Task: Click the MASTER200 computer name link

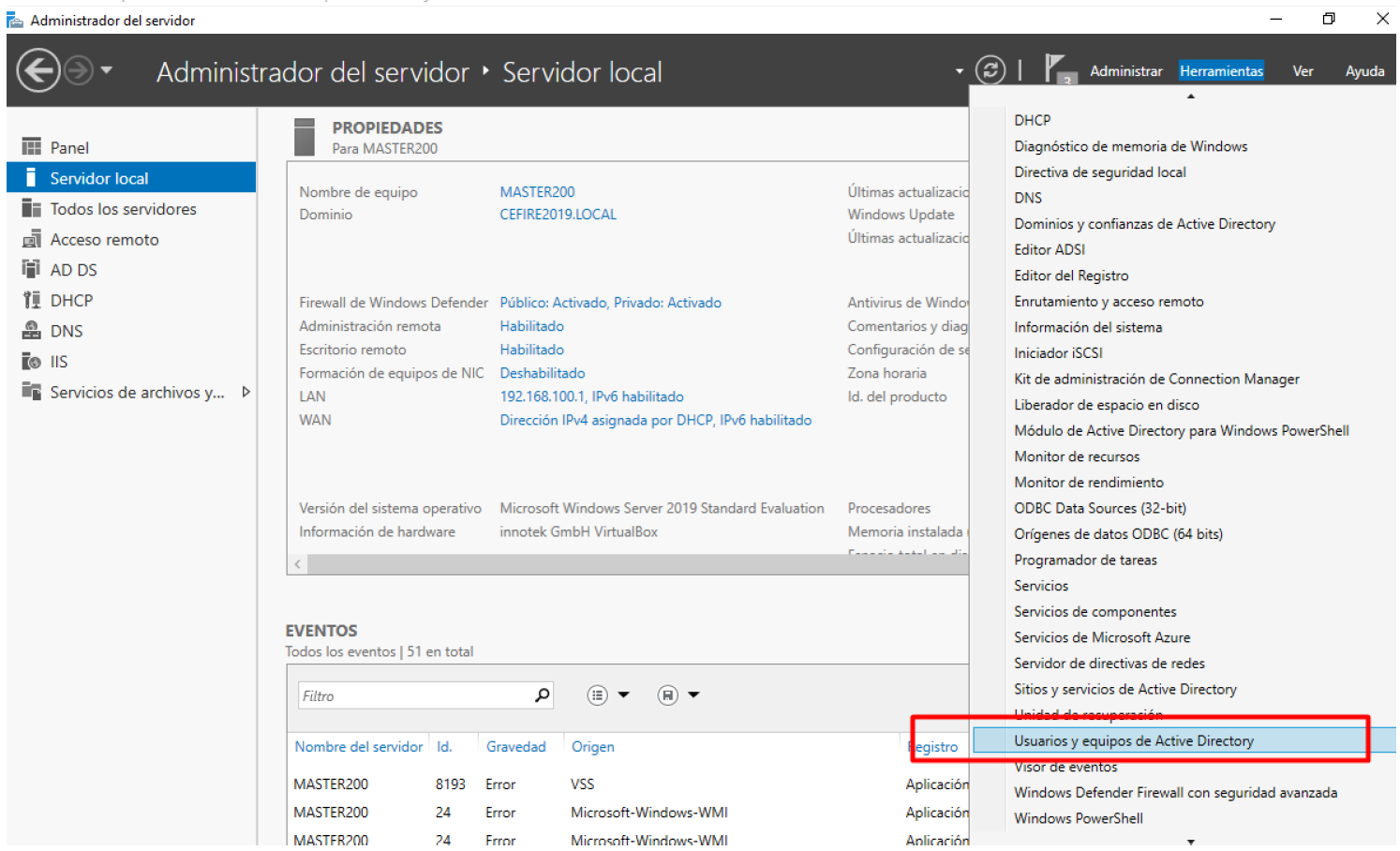Action: point(537,192)
